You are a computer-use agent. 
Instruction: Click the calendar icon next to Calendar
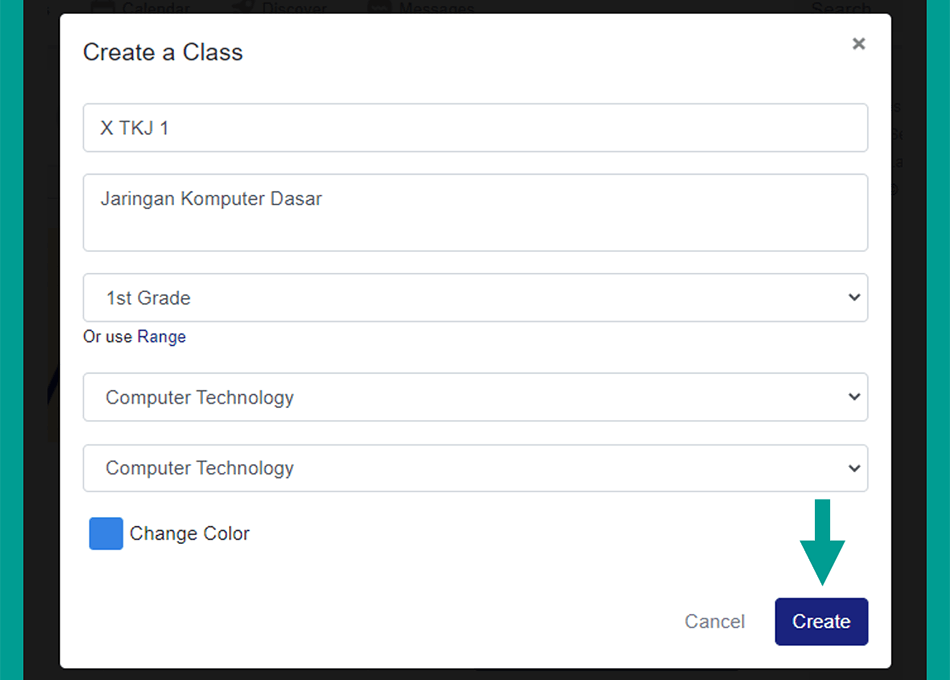102,7
